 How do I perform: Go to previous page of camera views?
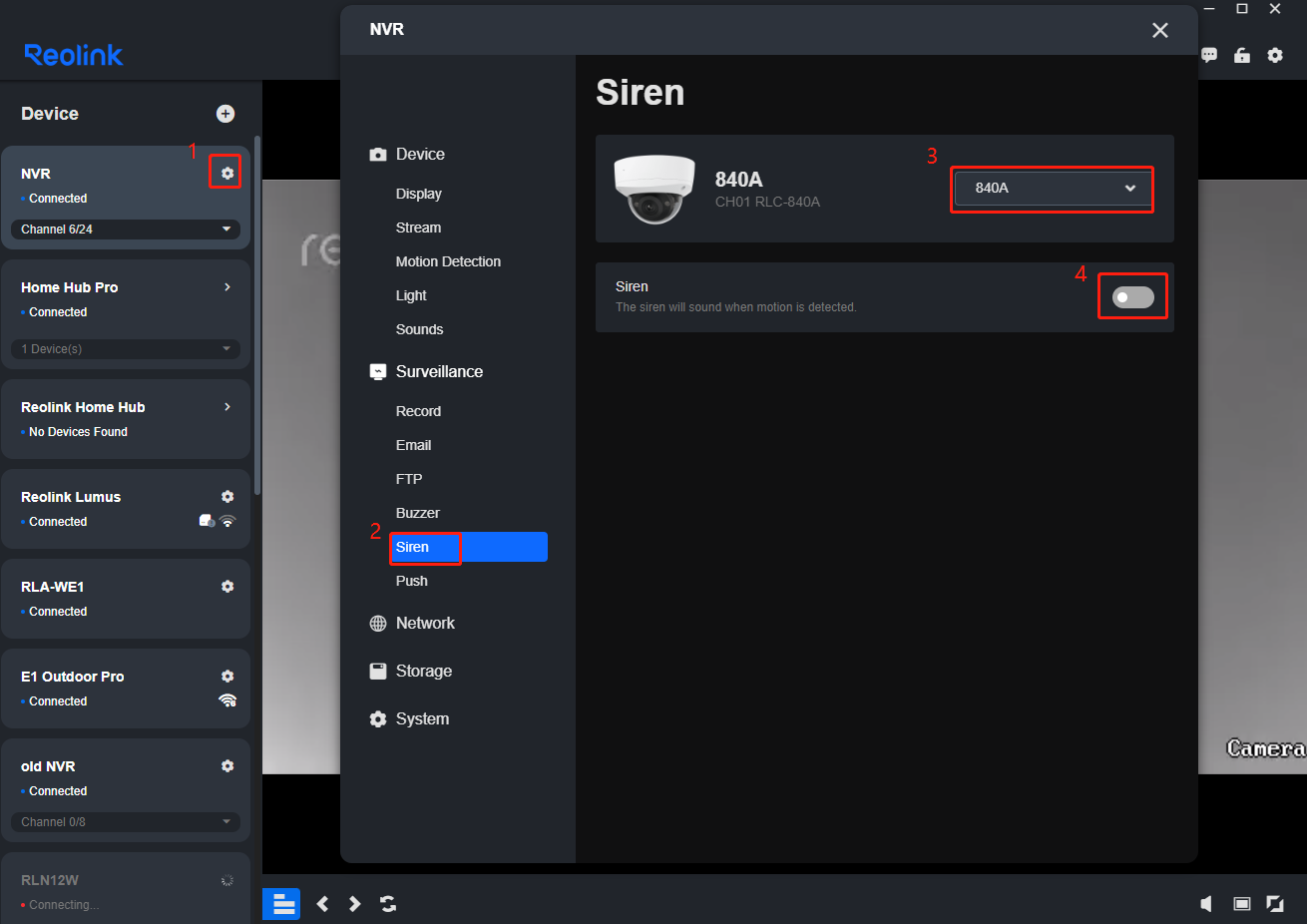click(322, 904)
